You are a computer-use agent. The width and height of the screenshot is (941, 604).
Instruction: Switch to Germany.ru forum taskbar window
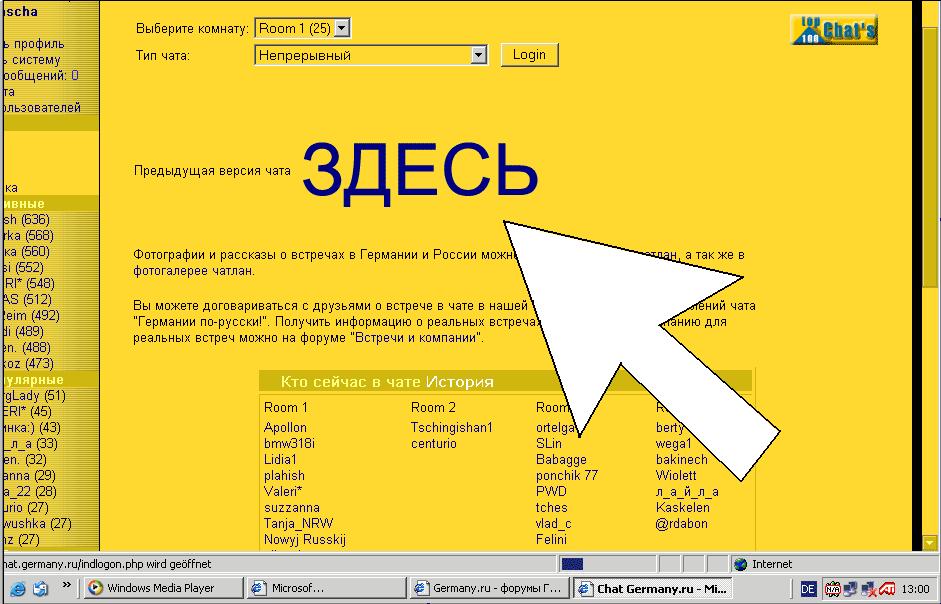coord(488,588)
